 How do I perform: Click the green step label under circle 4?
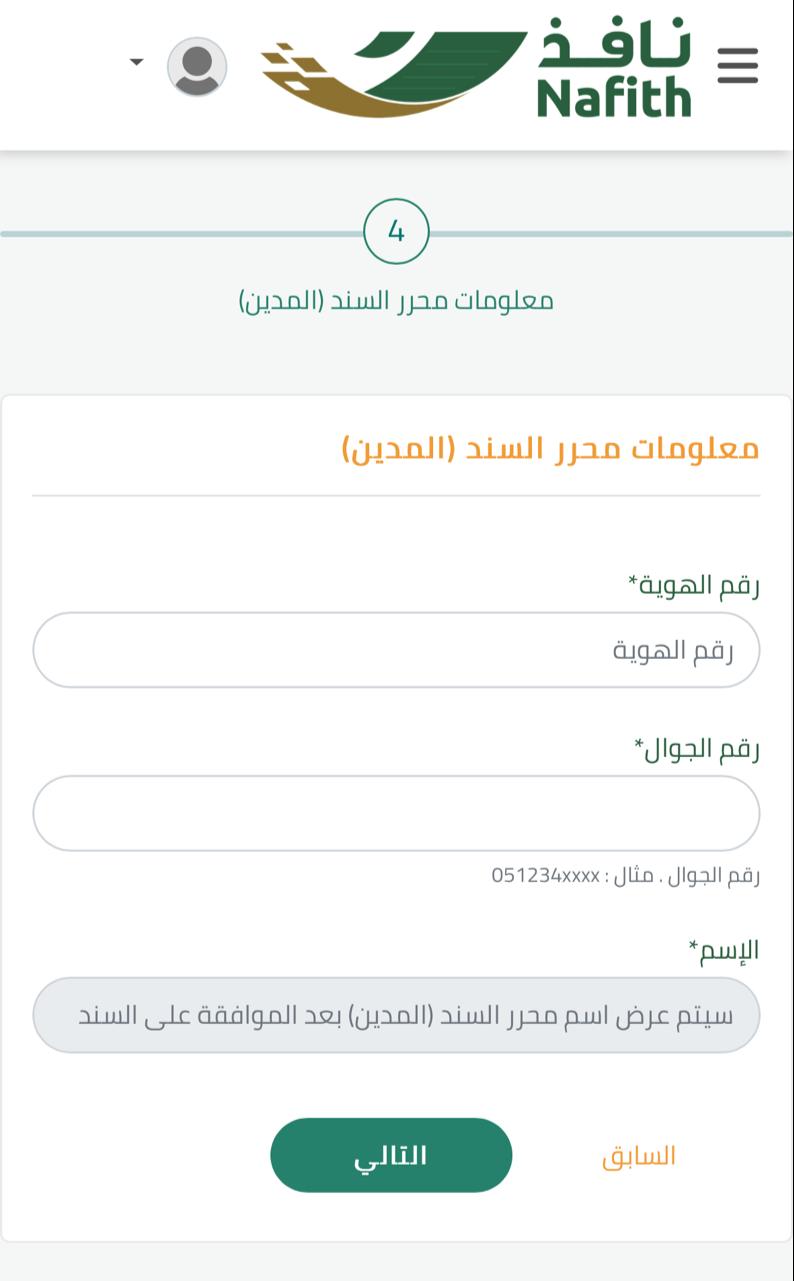396,300
